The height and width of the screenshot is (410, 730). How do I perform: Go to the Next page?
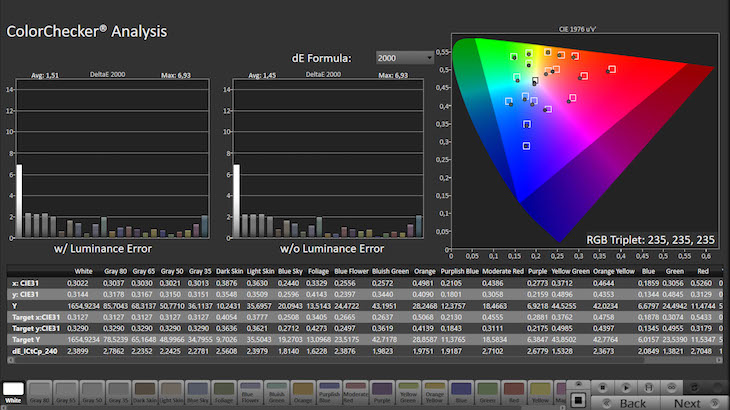(x=694, y=403)
